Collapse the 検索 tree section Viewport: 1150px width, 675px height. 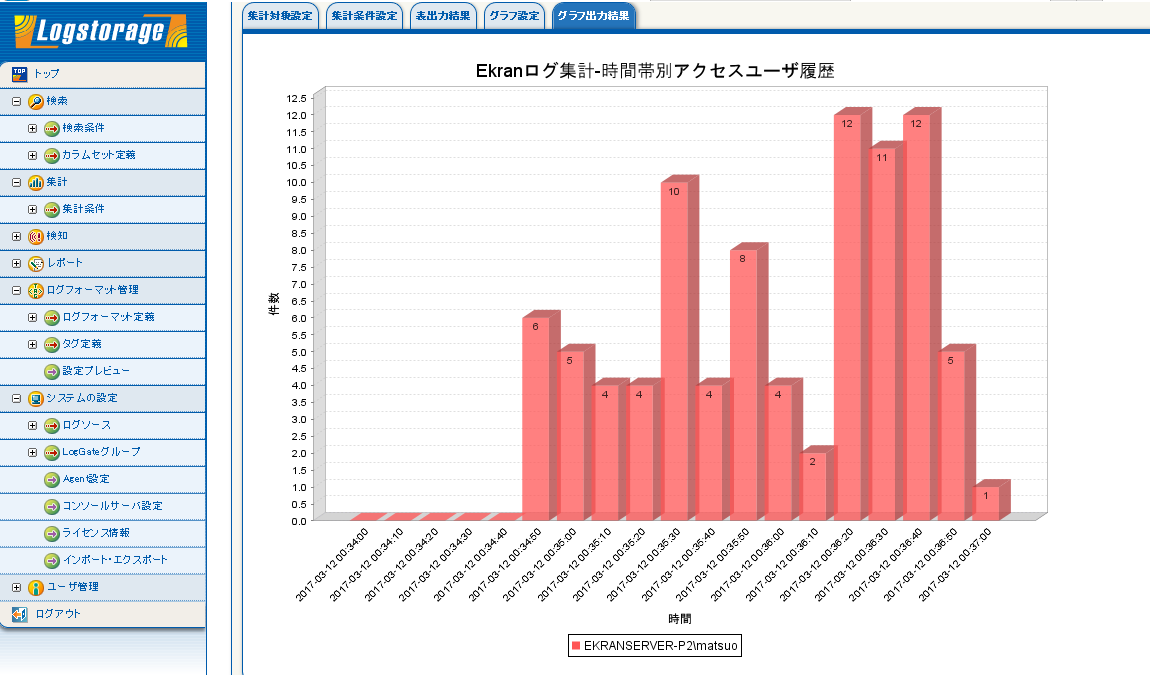(x=16, y=101)
